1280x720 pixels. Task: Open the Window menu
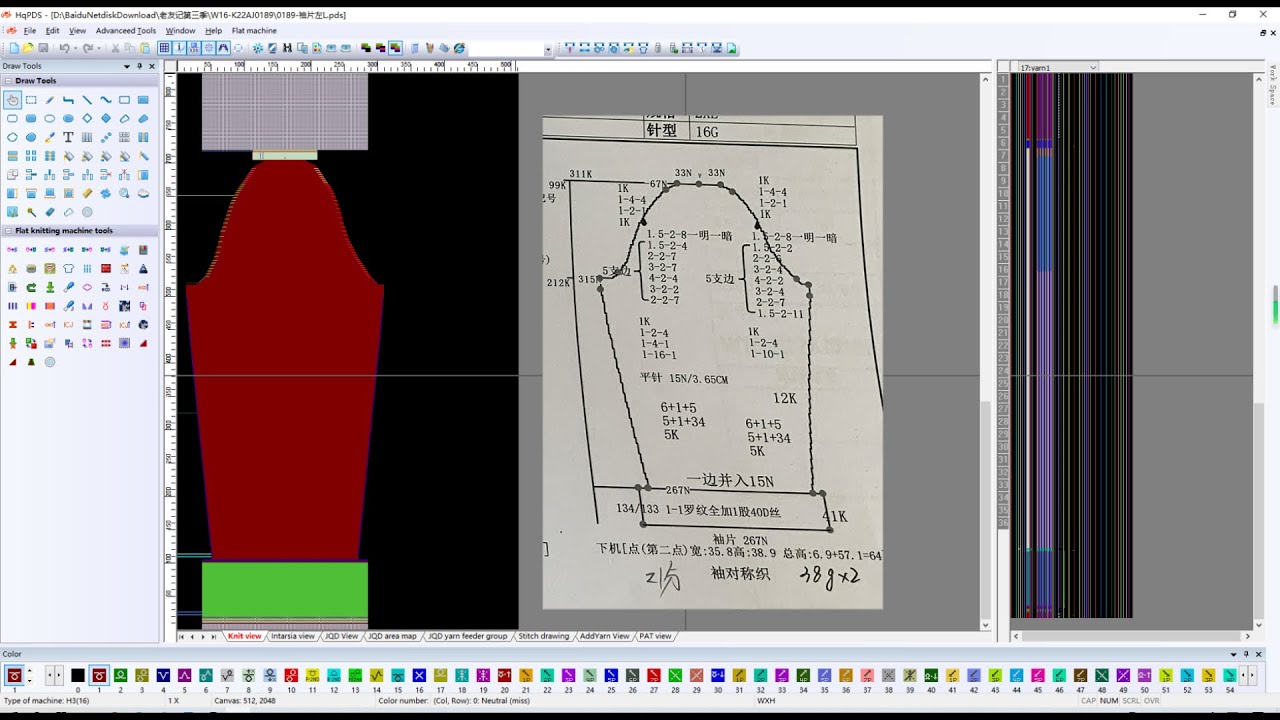(x=181, y=31)
